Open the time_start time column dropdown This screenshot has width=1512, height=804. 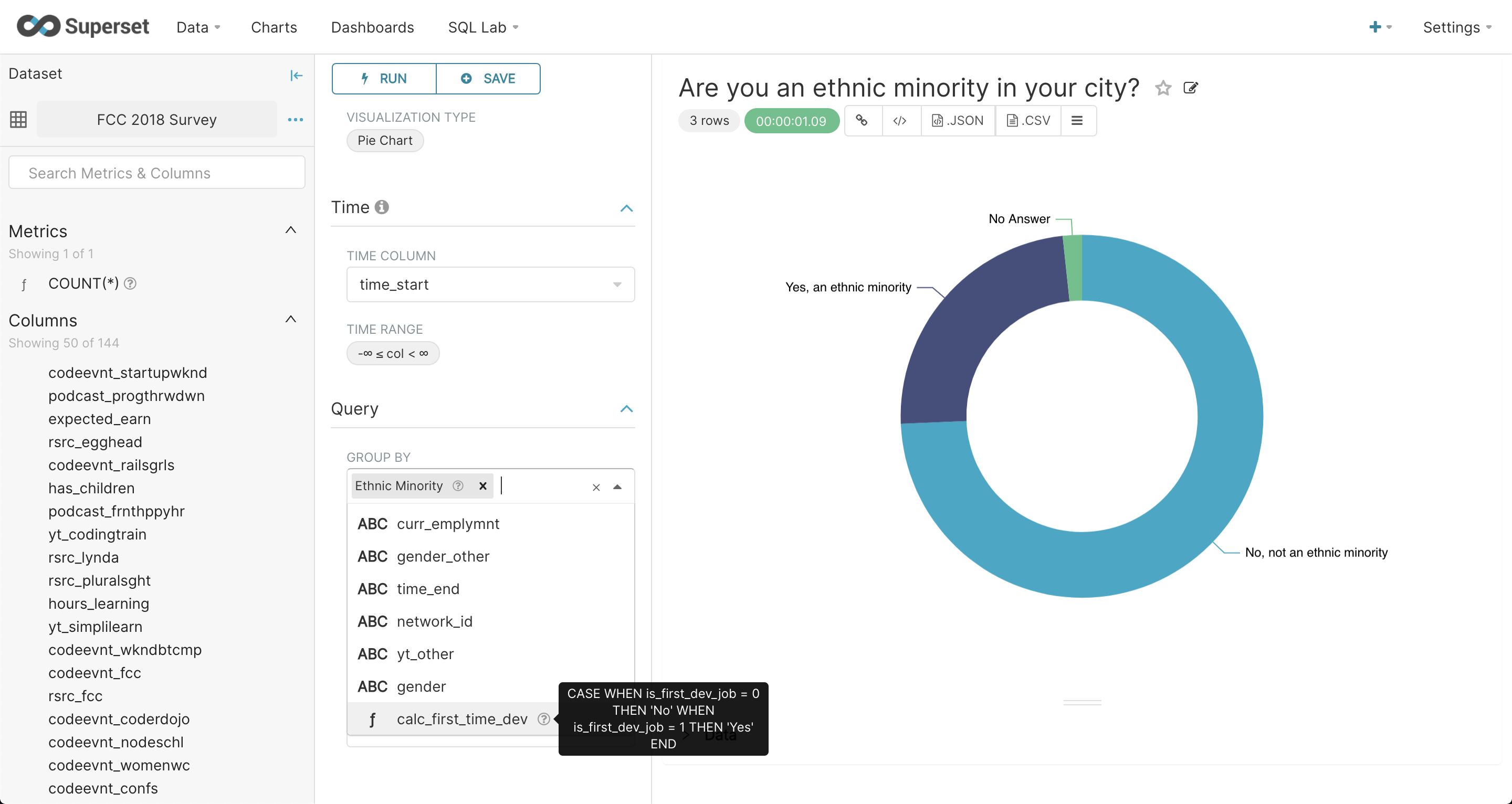[x=490, y=284]
